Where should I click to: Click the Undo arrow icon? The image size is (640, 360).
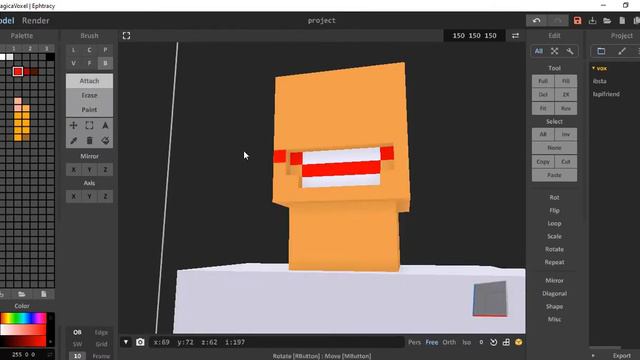536,20
